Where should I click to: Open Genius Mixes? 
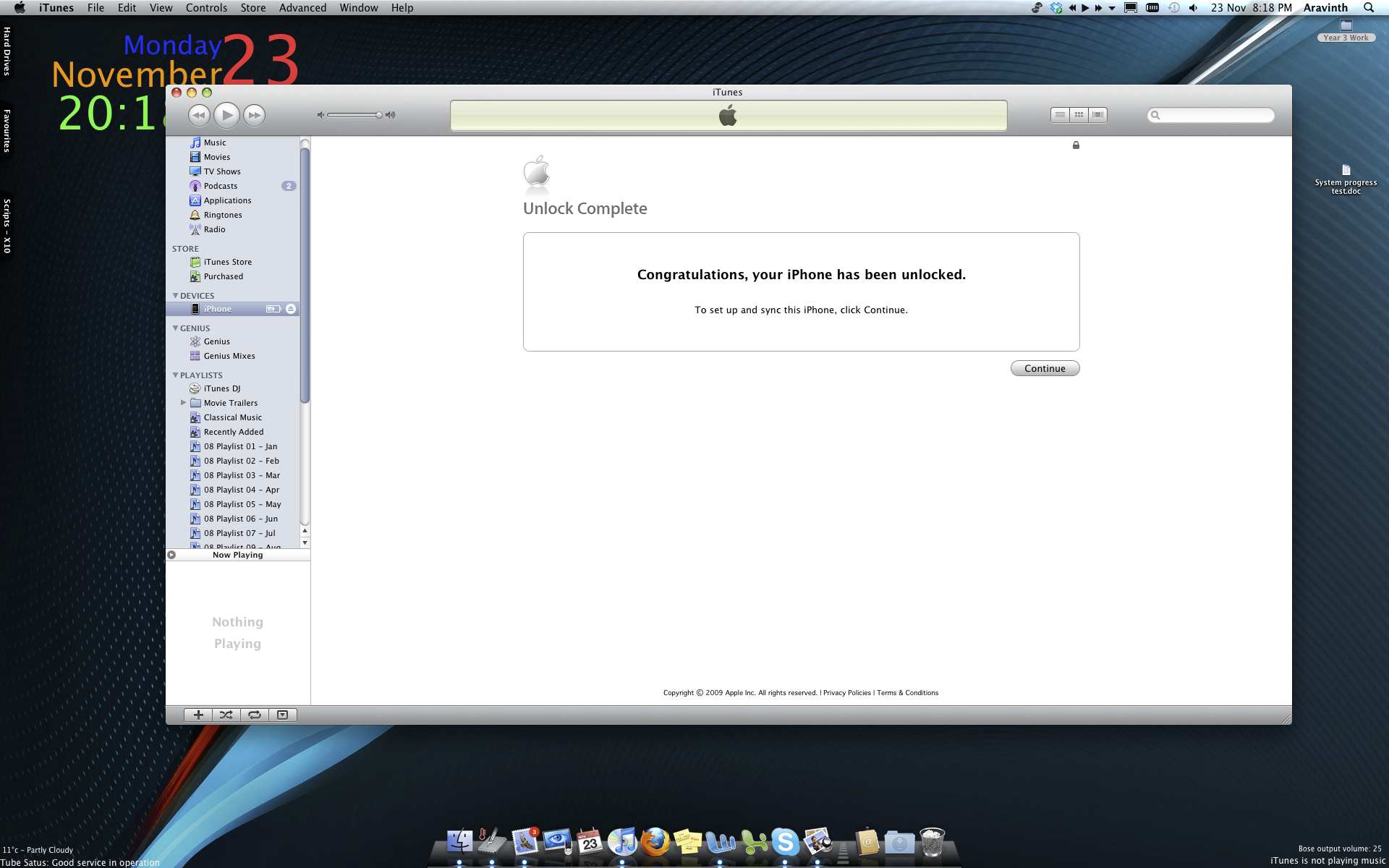pos(229,356)
